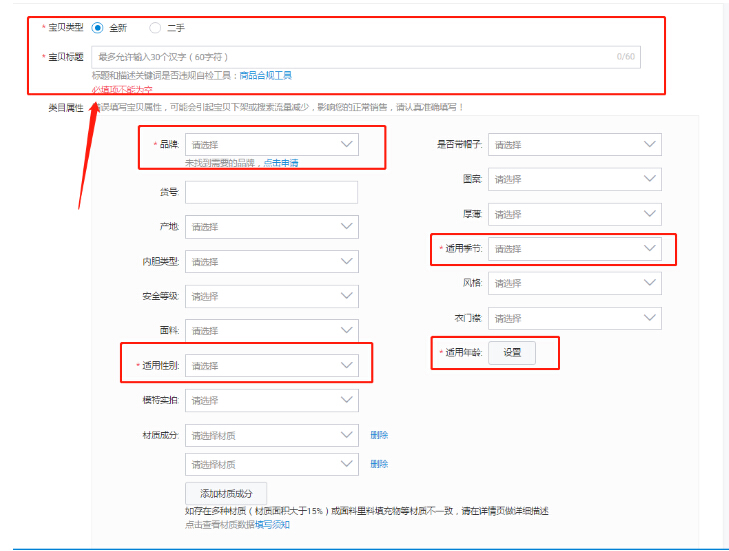Open the 模特实拍 dropdown
The image size is (729, 551).
pyautogui.click(x=271, y=400)
